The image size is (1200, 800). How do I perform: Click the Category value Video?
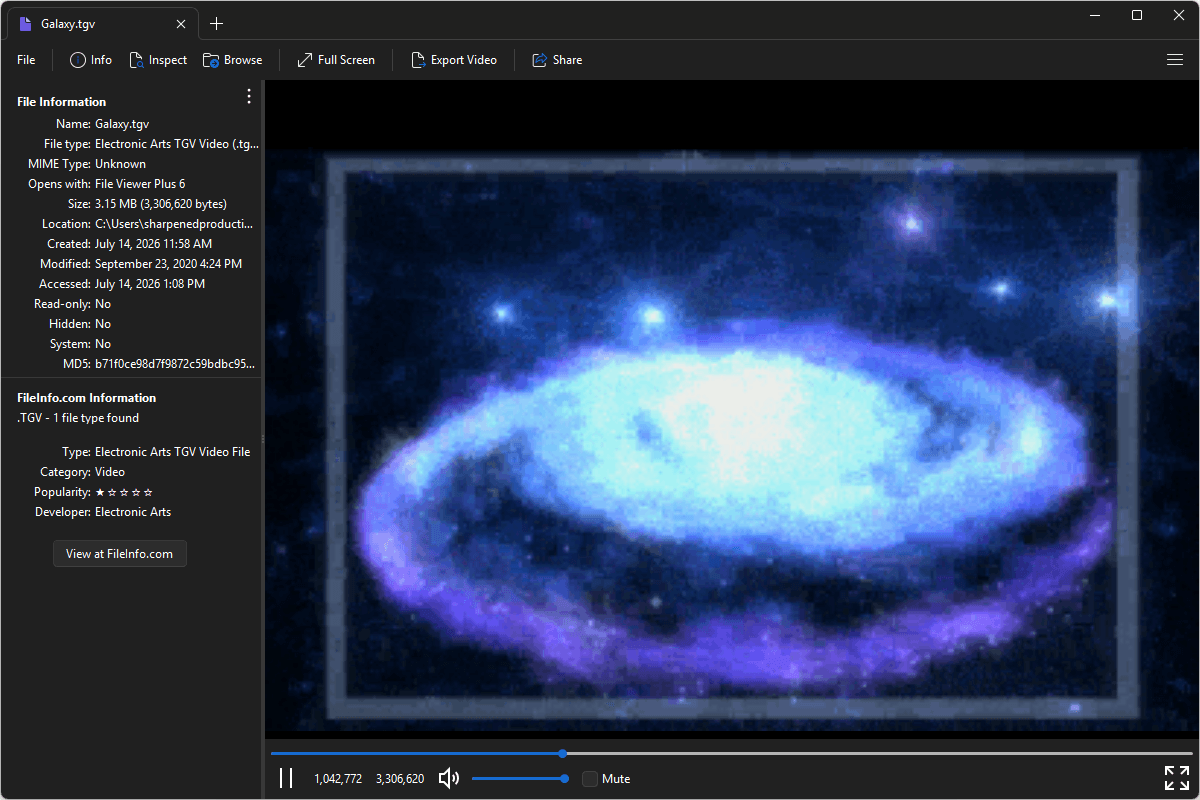pyautogui.click(x=110, y=472)
